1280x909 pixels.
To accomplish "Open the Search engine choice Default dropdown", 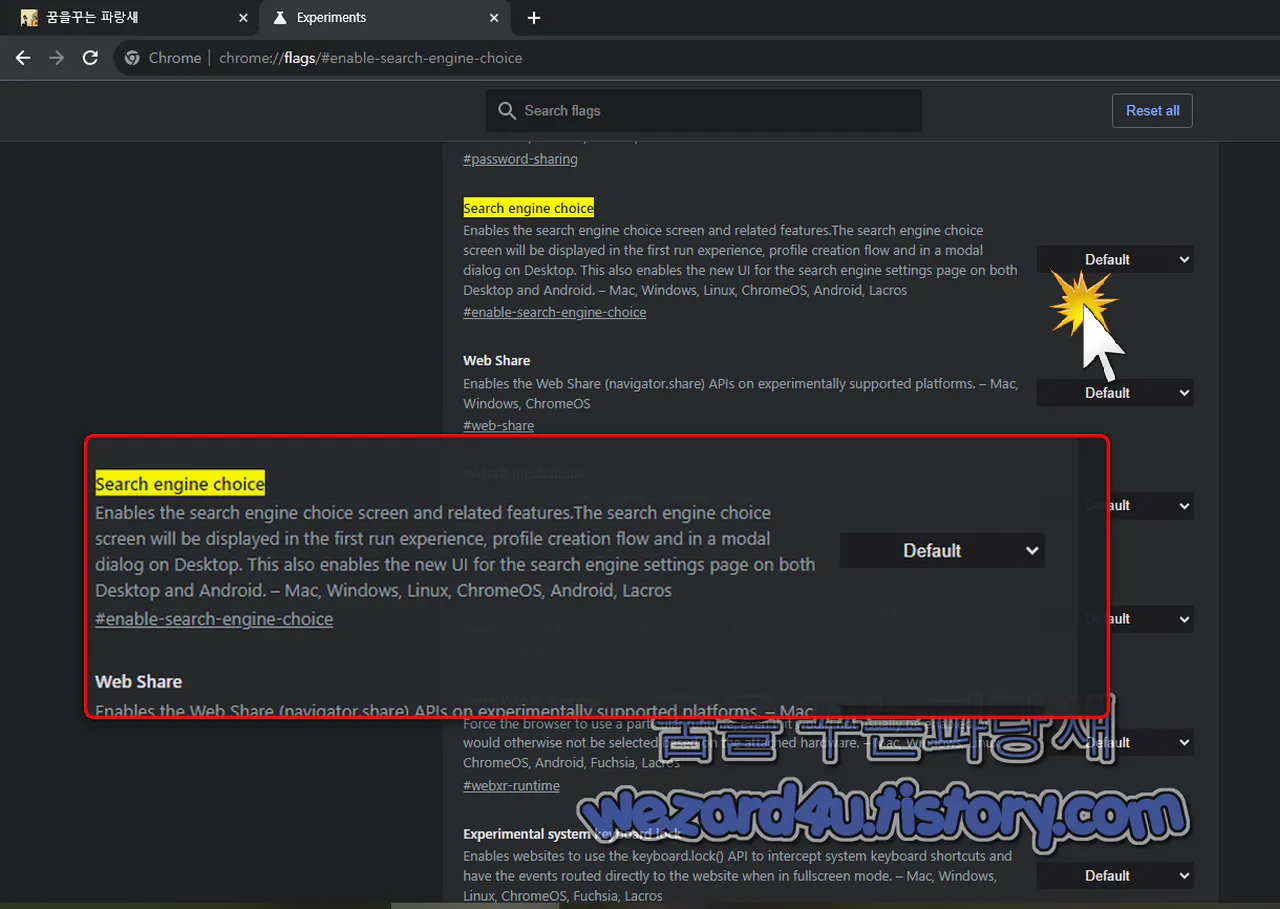I will point(1114,258).
